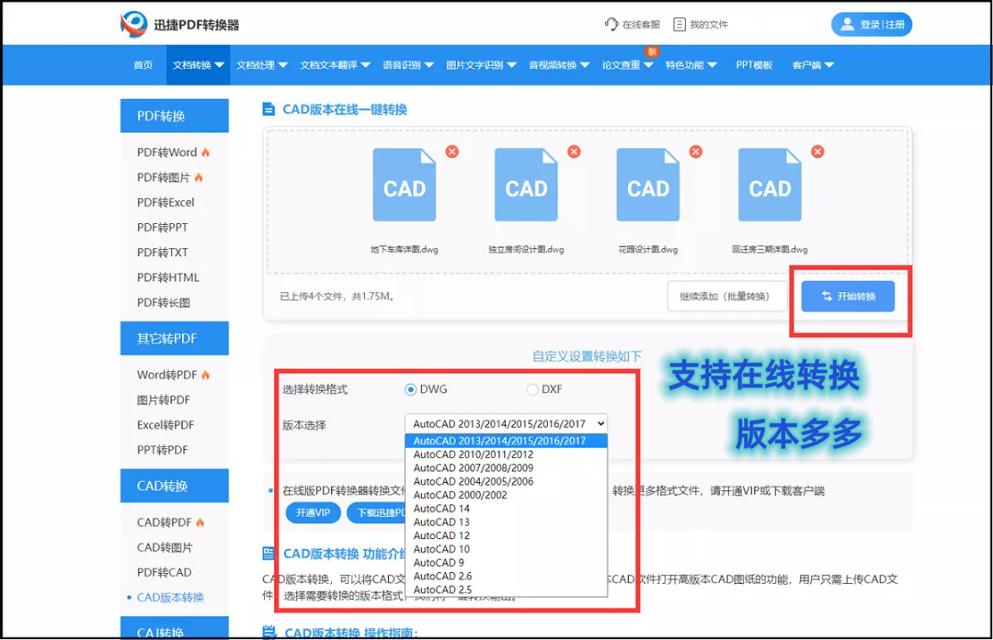Select the DXF output format radio button

531,389
